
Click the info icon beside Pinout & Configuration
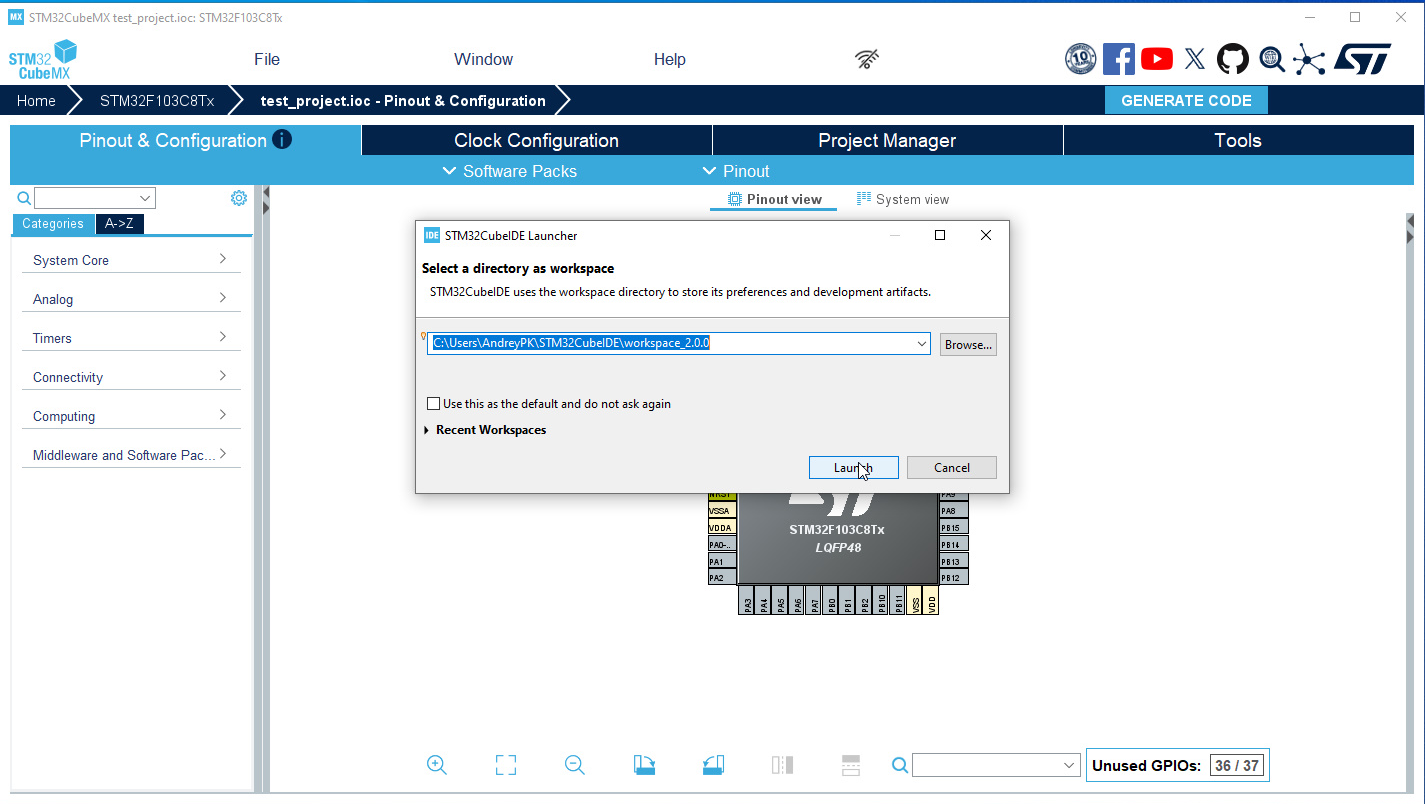click(282, 140)
